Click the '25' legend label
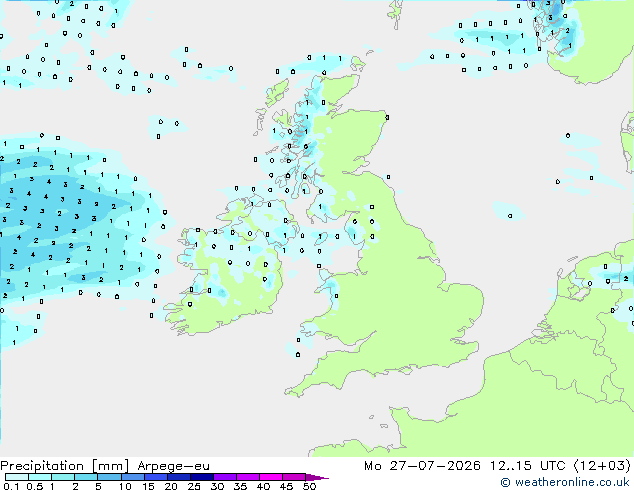 194,486
